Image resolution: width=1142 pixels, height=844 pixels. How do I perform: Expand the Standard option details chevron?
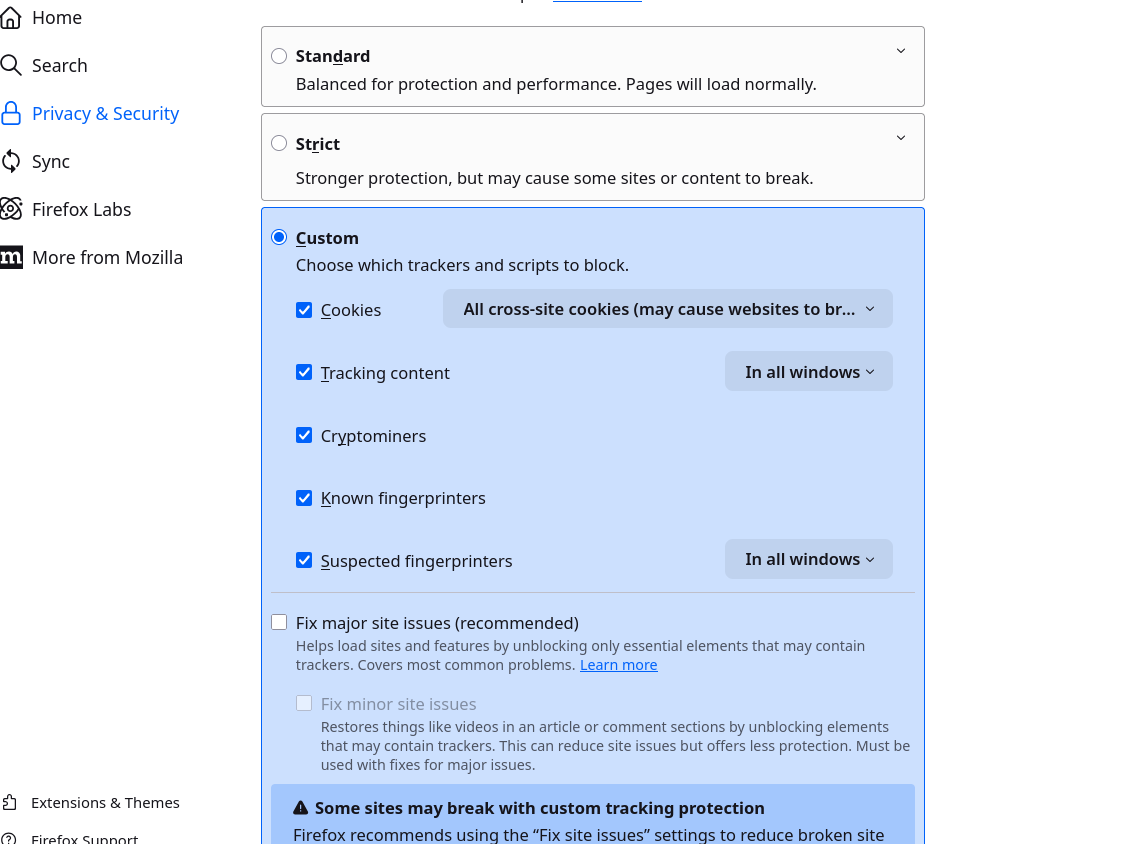(900, 51)
